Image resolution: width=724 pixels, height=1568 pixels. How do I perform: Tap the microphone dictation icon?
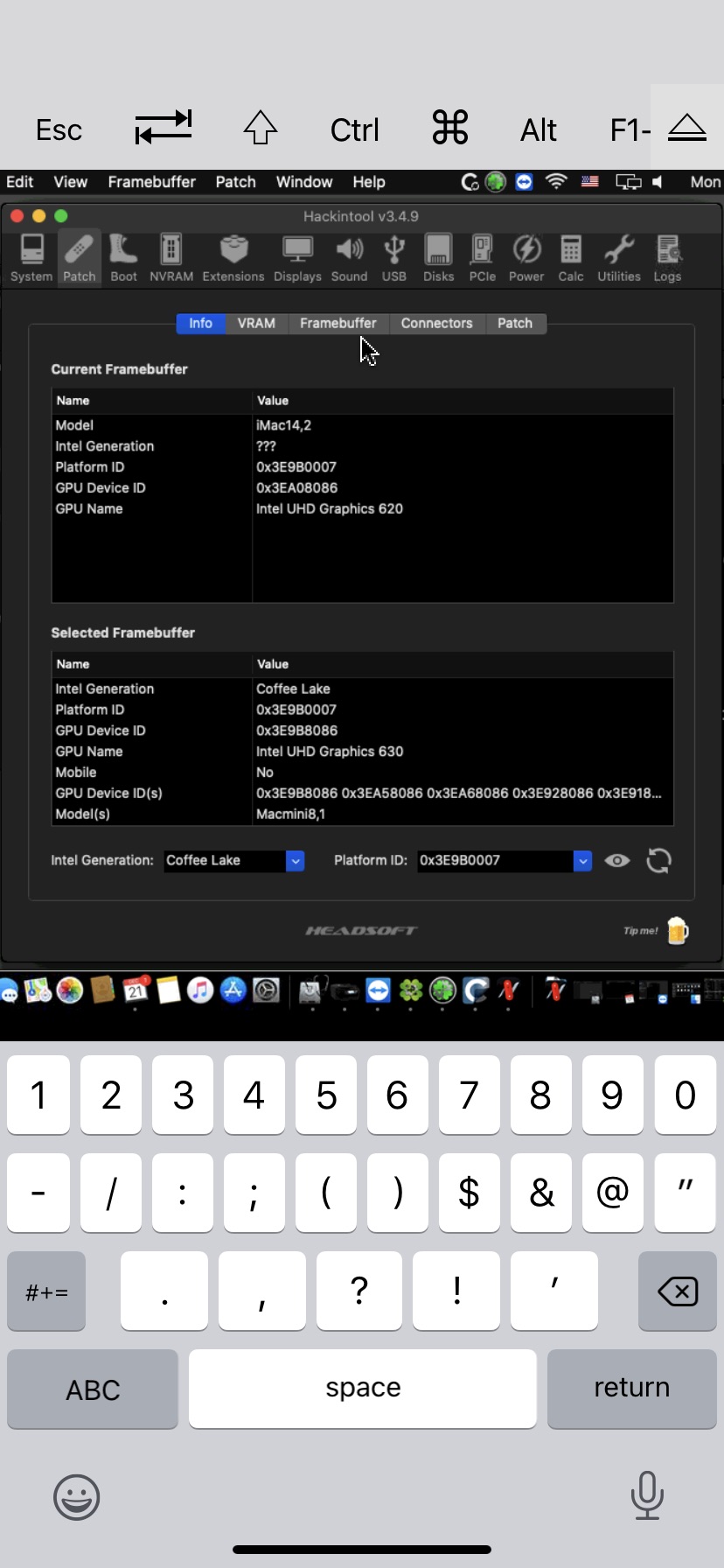[647, 1495]
